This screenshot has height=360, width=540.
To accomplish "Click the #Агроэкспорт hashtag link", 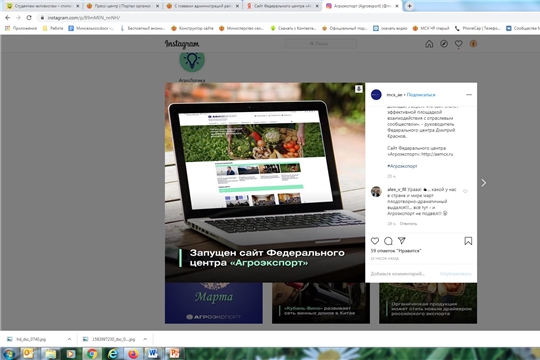I will [x=402, y=166].
